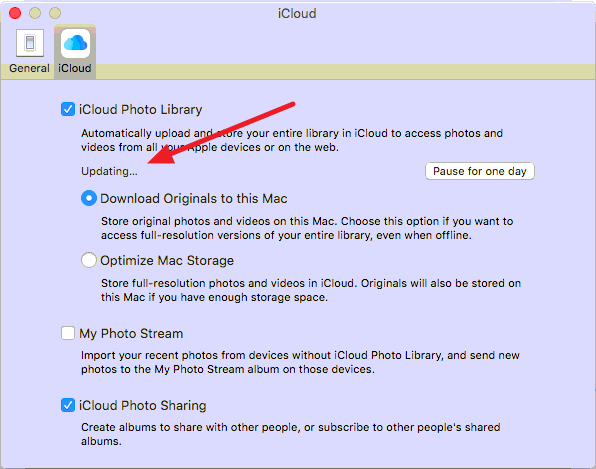The height and width of the screenshot is (469, 596).
Task: Disable the iCloud Photo Sharing checkbox
Action: tap(68, 405)
